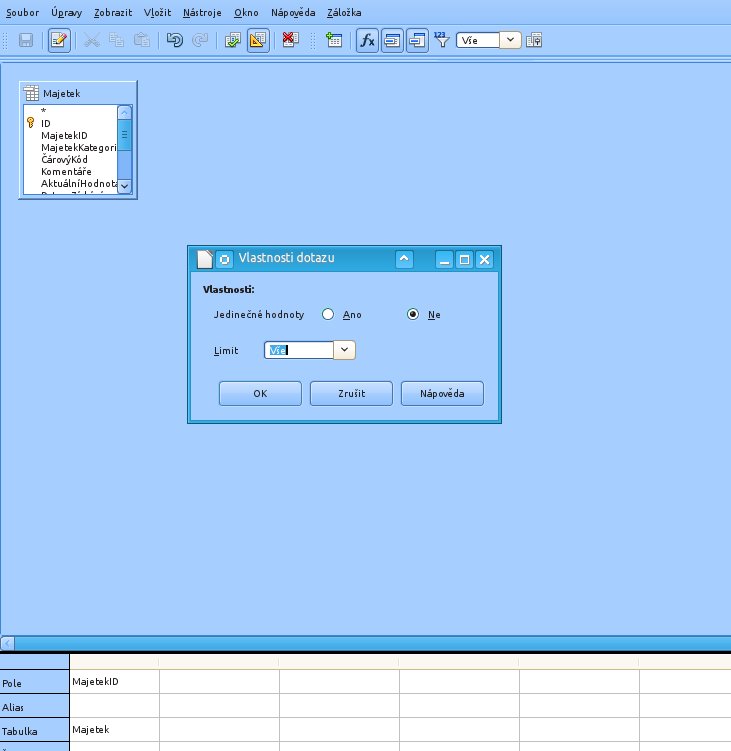Click the Majetek field list scroll down arrow
The image size is (731, 751).
125,186
